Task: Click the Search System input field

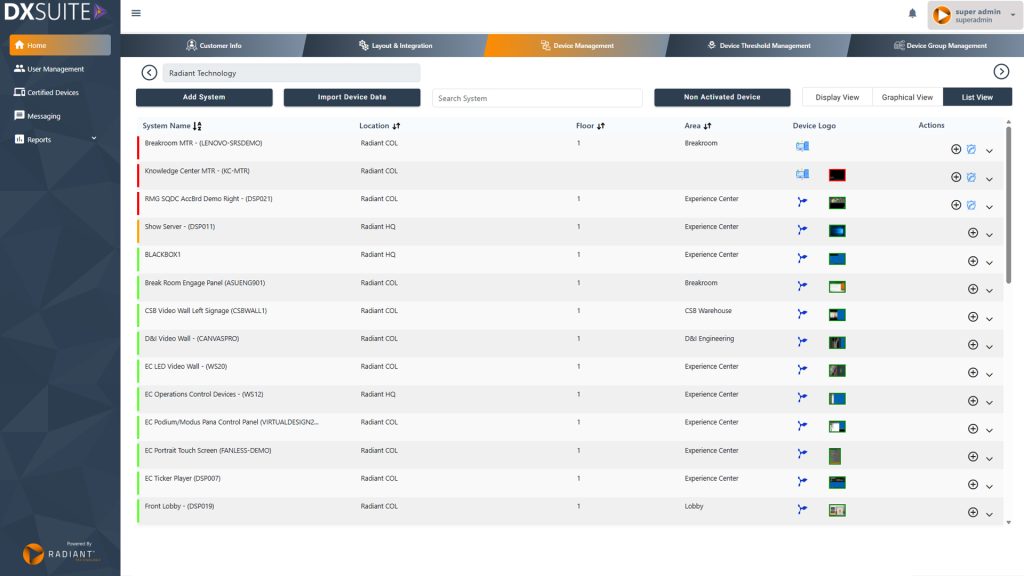Action: coord(537,98)
